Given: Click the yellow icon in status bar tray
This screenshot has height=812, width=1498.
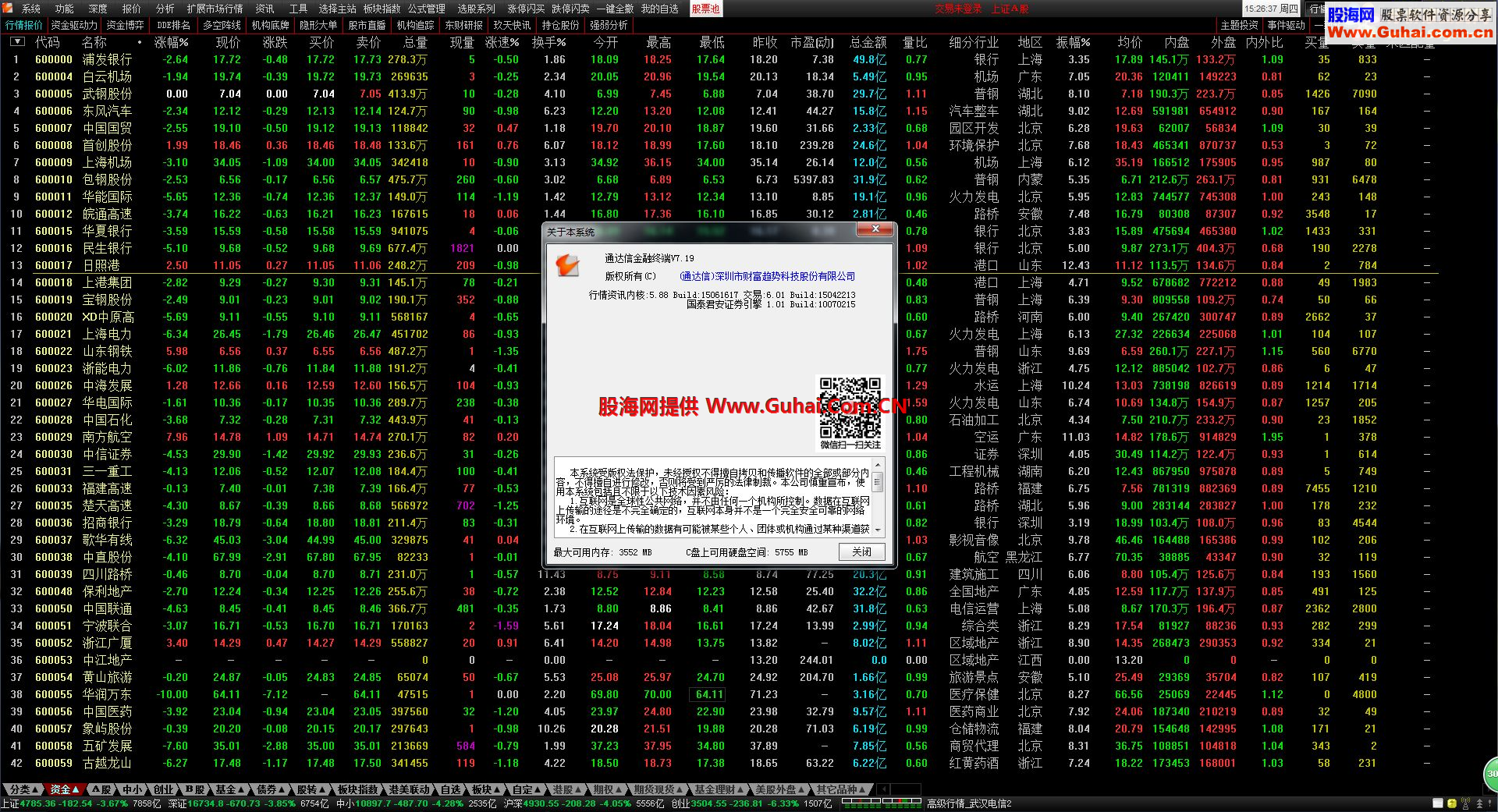Looking at the screenshot, I should pyautogui.click(x=1452, y=803).
